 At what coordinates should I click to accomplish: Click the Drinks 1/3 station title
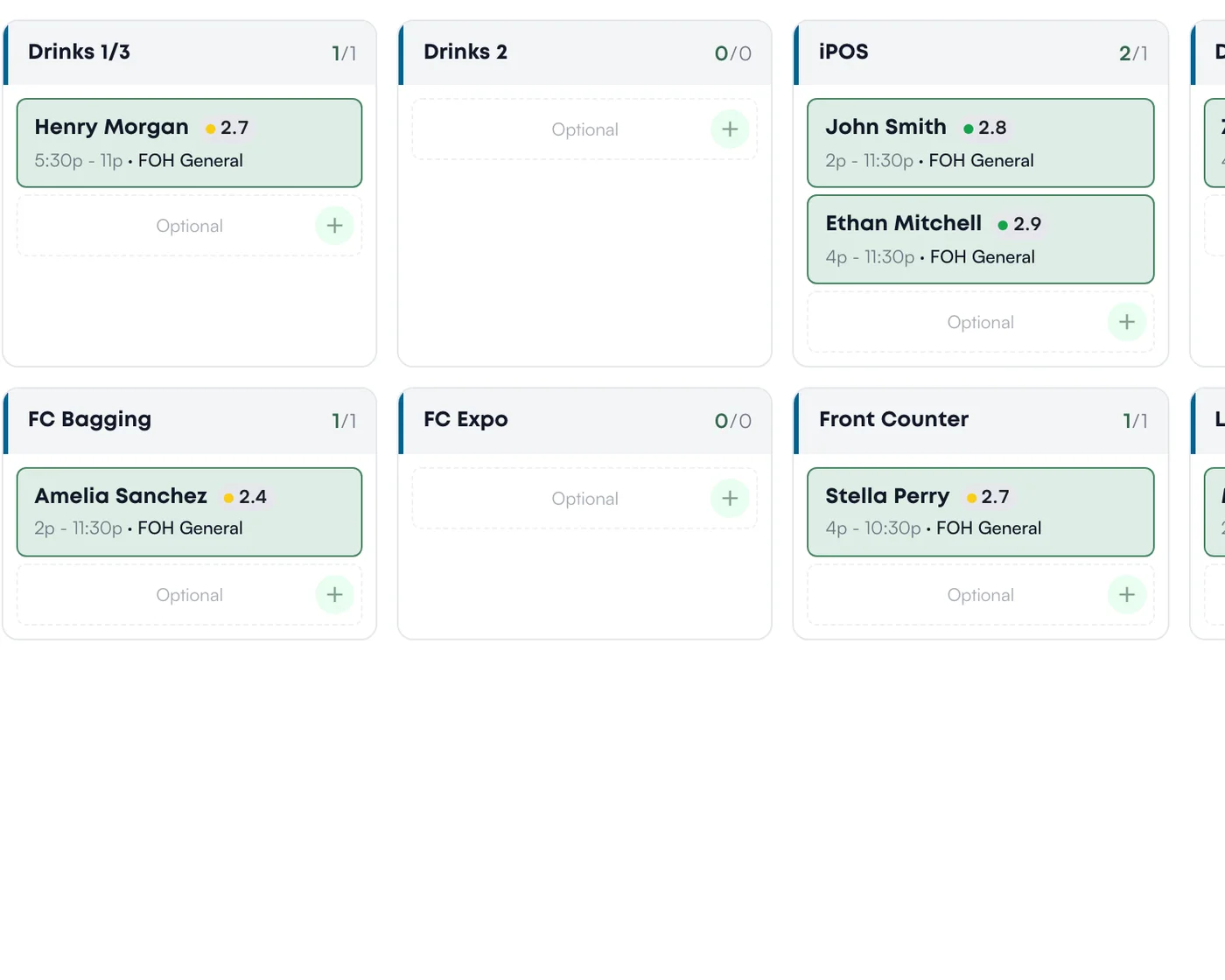coord(79,52)
